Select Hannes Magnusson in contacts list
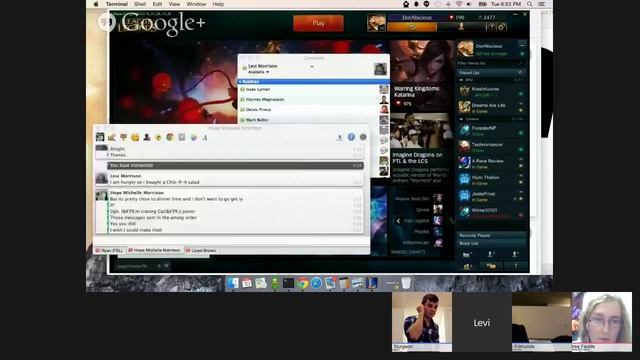 coord(313,100)
